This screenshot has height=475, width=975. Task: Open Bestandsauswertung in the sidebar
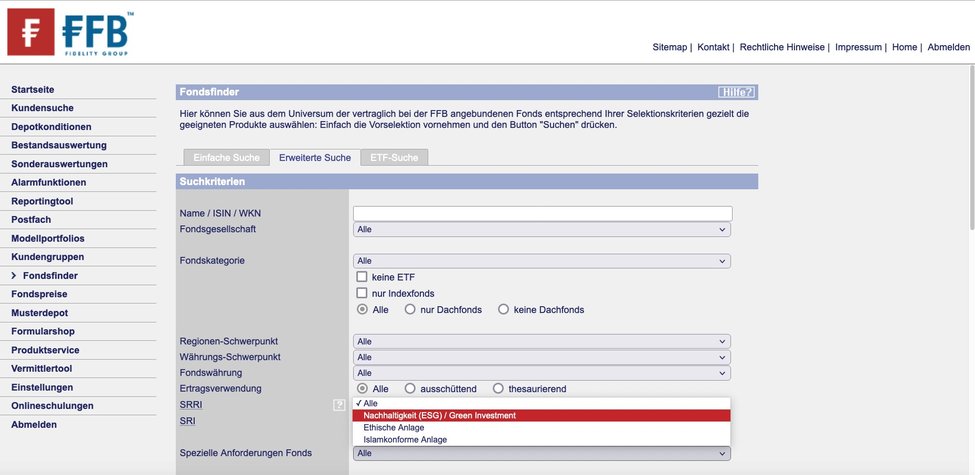coord(58,145)
